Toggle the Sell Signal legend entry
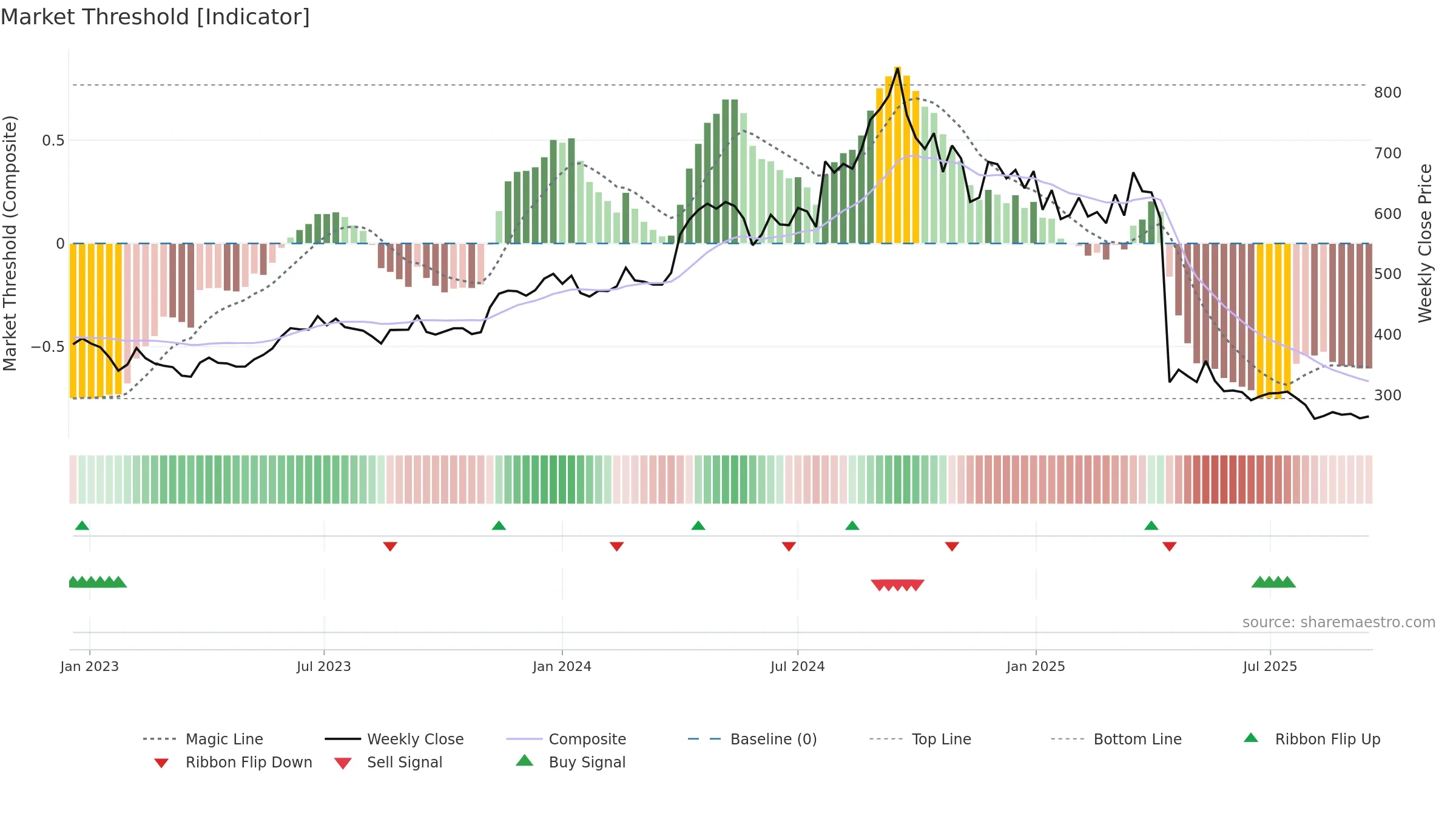Screen dimensions: 1456x819 coord(388,762)
